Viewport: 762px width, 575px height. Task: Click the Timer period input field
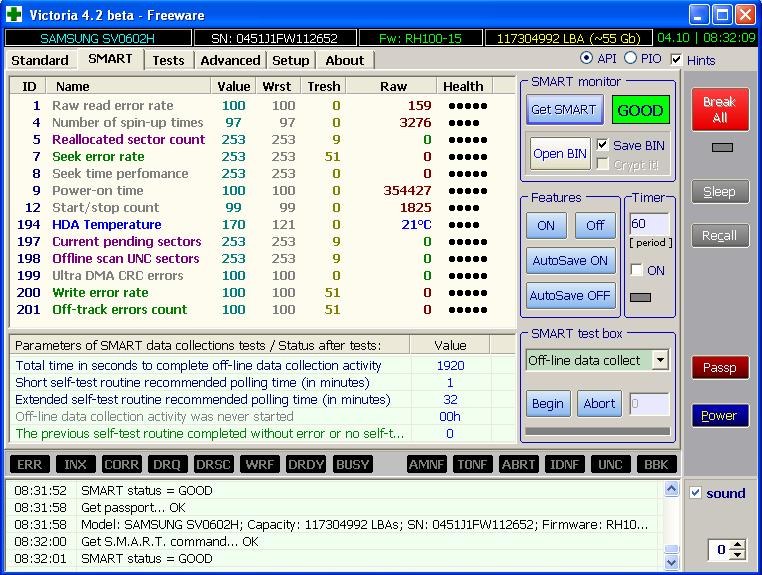[649, 224]
